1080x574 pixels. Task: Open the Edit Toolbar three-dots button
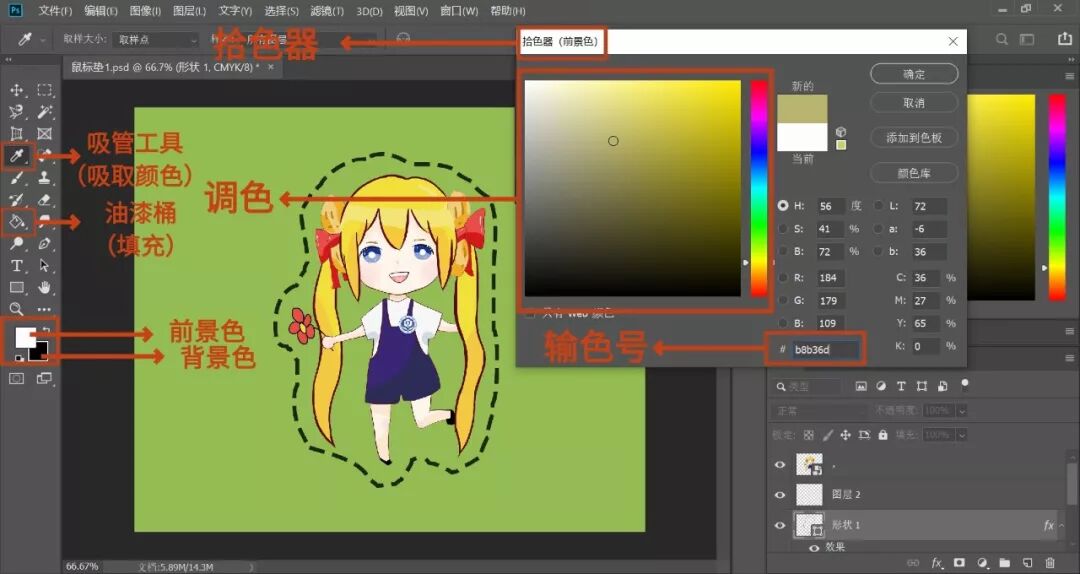44,309
